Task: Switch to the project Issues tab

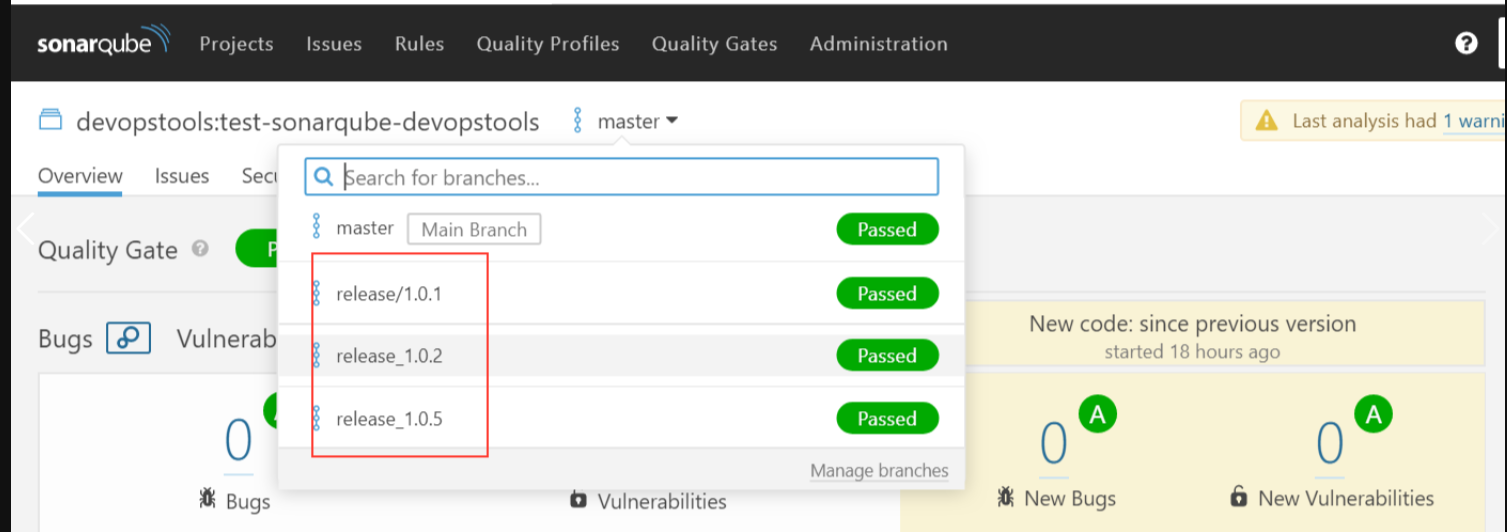Action: pos(182,176)
